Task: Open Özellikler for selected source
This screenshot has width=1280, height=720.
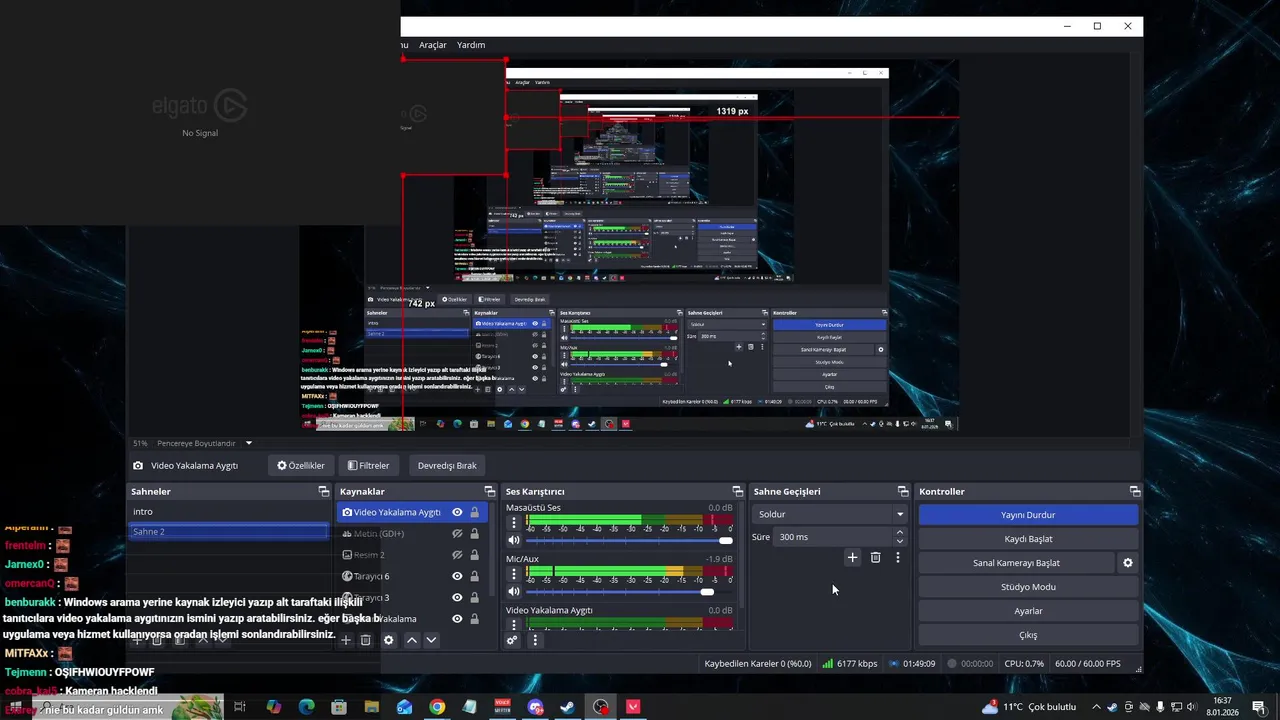Action: tap(301, 465)
